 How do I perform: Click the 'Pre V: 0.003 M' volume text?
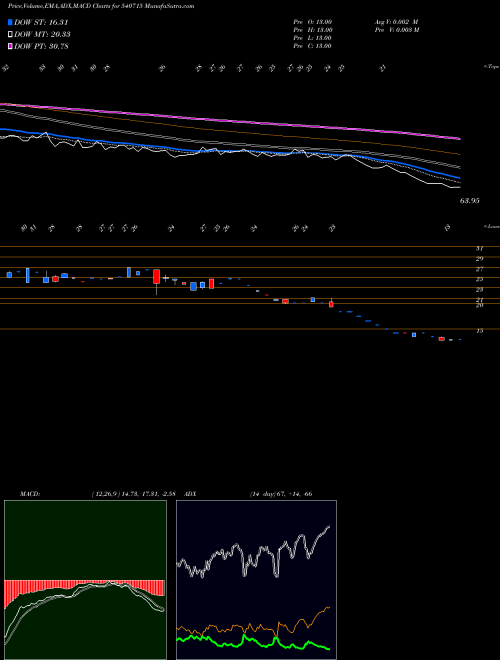click(x=397, y=30)
